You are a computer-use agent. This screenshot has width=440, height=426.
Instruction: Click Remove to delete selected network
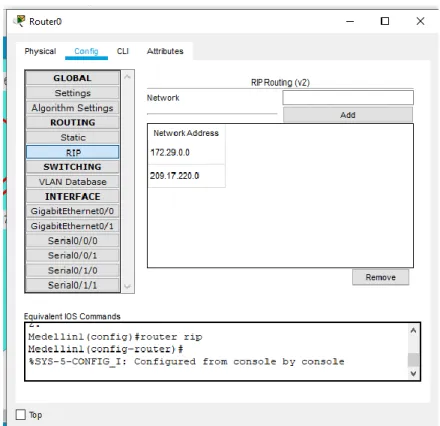[380, 277]
